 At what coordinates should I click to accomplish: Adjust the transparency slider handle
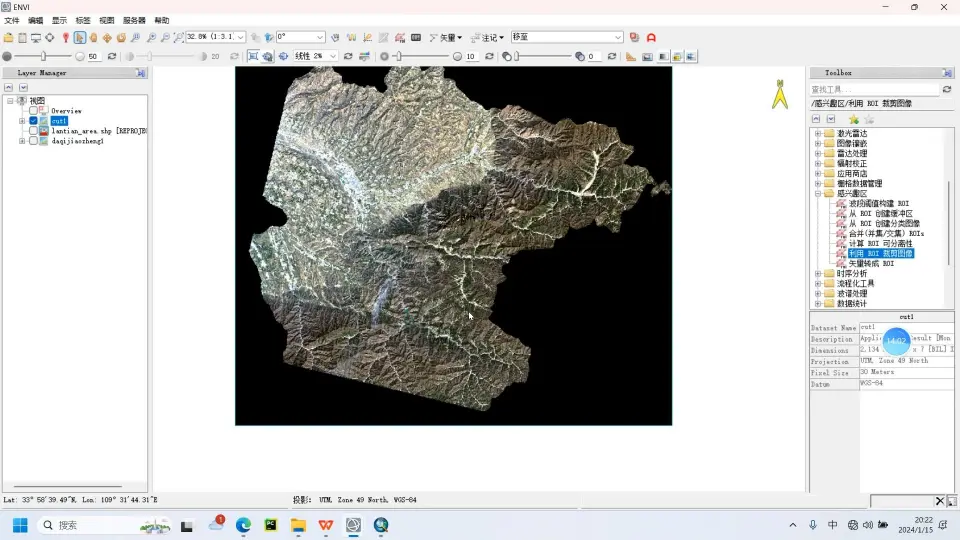point(517,56)
